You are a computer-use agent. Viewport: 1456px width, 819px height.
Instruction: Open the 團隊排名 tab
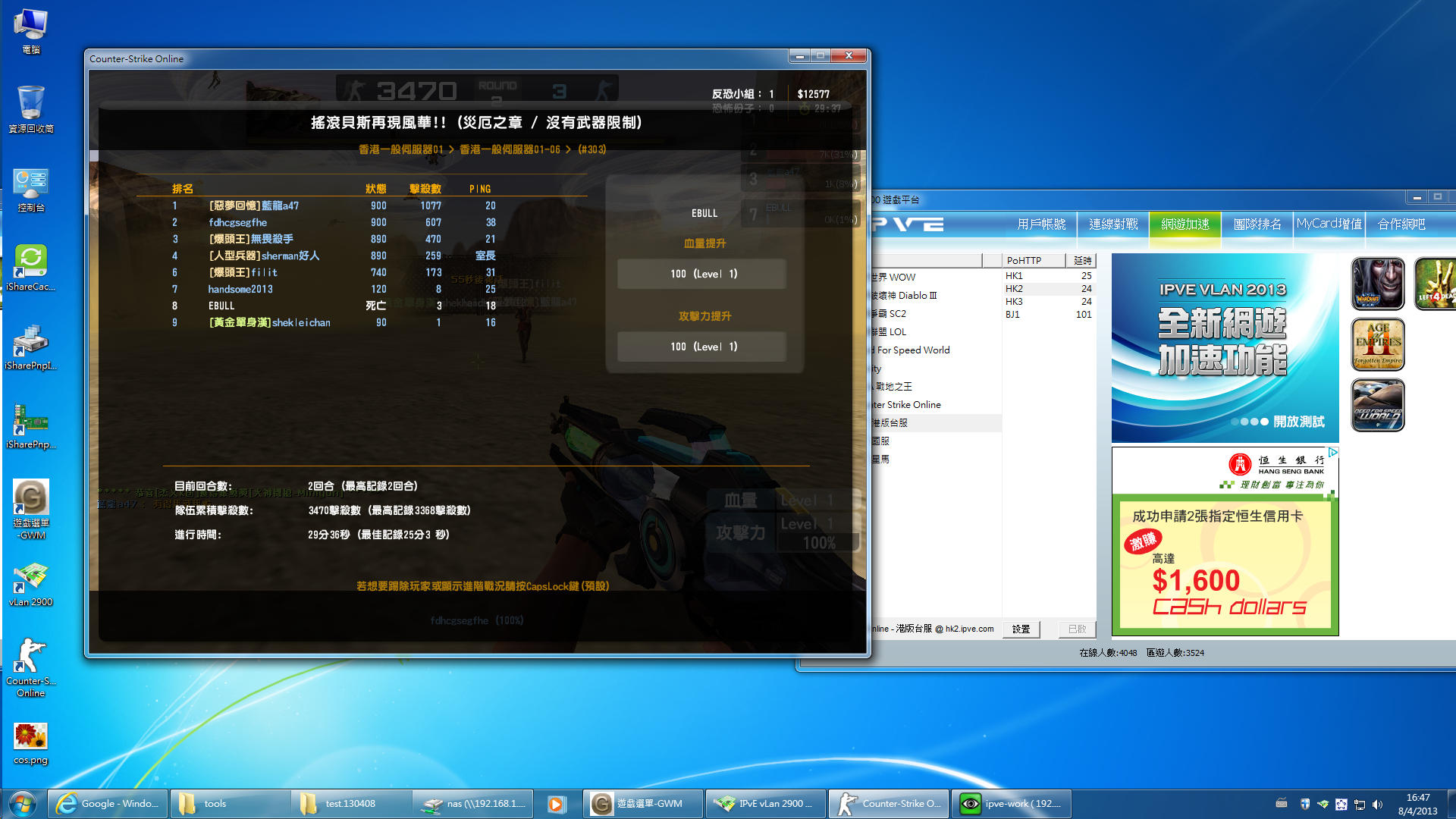[1257, 224]
